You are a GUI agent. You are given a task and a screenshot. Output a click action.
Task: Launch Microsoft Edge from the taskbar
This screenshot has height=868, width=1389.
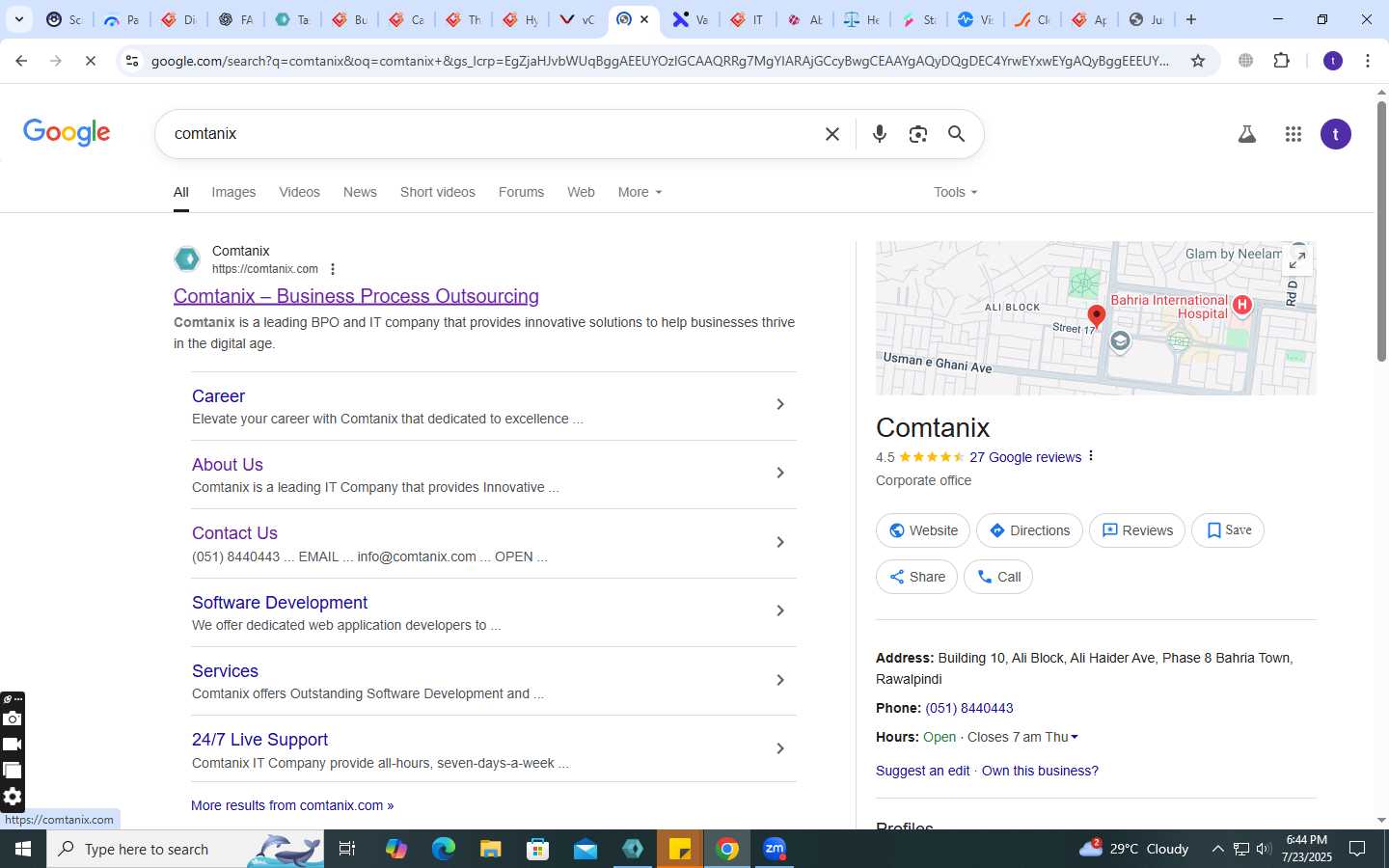pos(443,849)
